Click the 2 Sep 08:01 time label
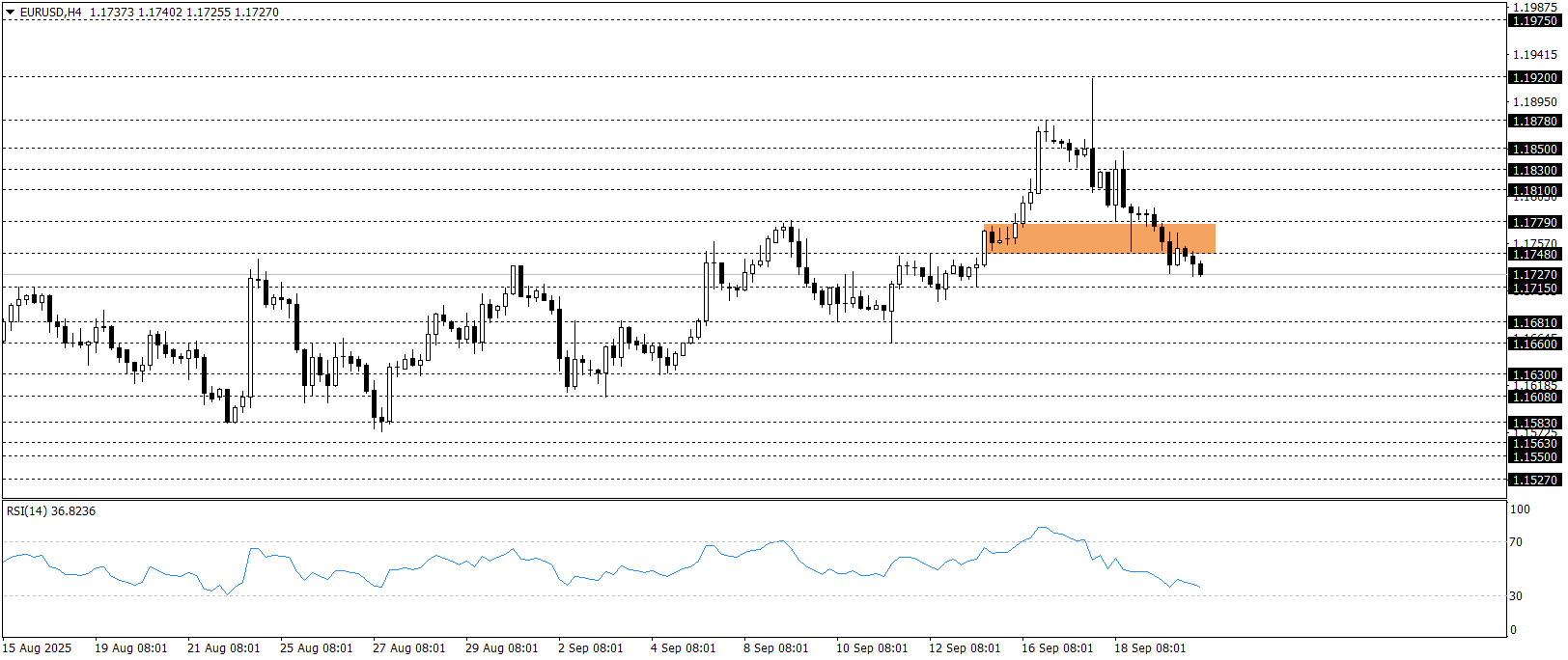This screenshot has height=660, width=1568. [x=590, y=647]
